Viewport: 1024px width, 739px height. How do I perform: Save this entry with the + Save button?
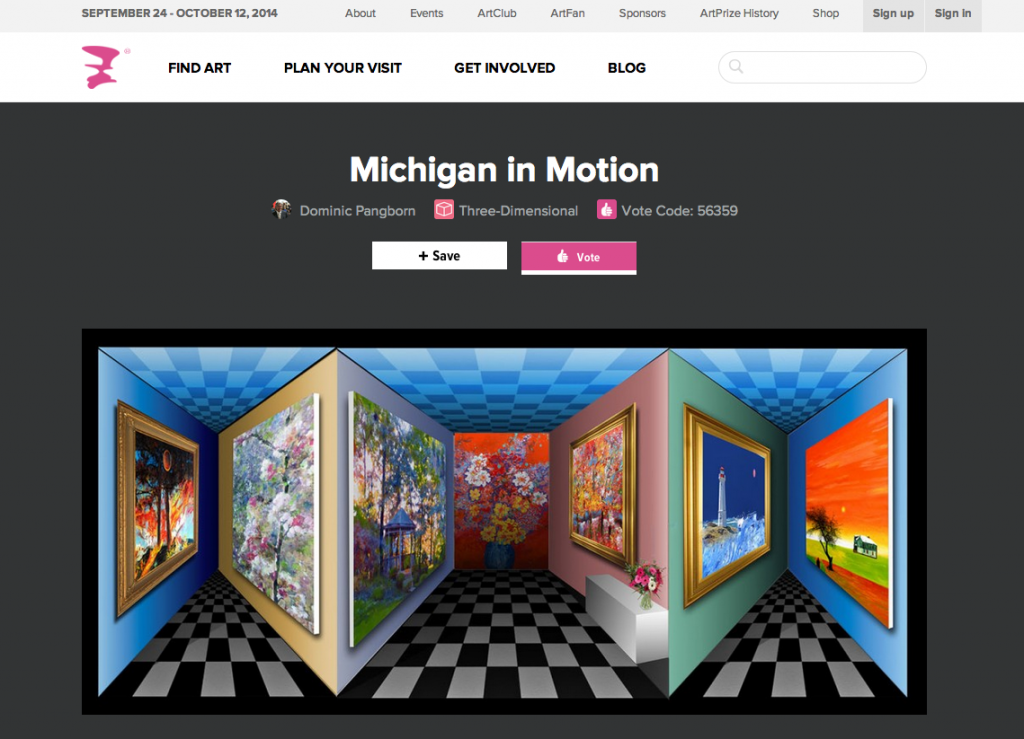click(x=440, y=255)
